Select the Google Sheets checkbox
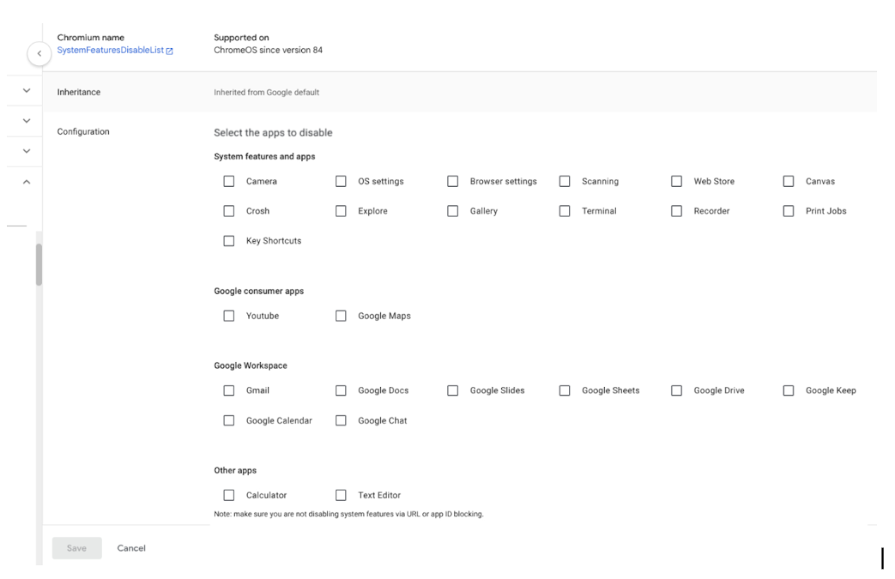The image size is (895, 579). coord(565,391)
